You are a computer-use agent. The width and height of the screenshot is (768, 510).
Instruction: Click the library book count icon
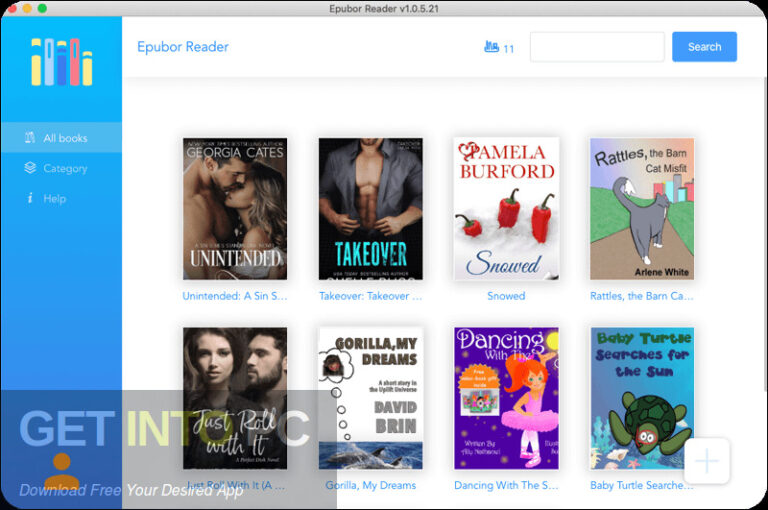point(491,47)
